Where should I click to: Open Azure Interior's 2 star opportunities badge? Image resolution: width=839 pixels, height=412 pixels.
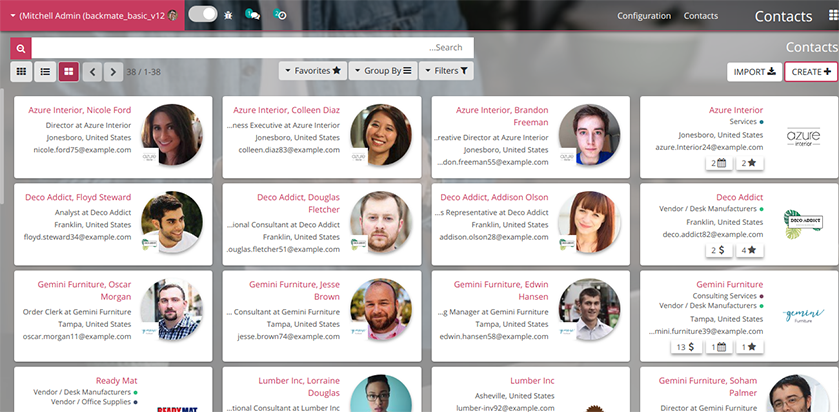pyautogui.click(x=750, y=163)
